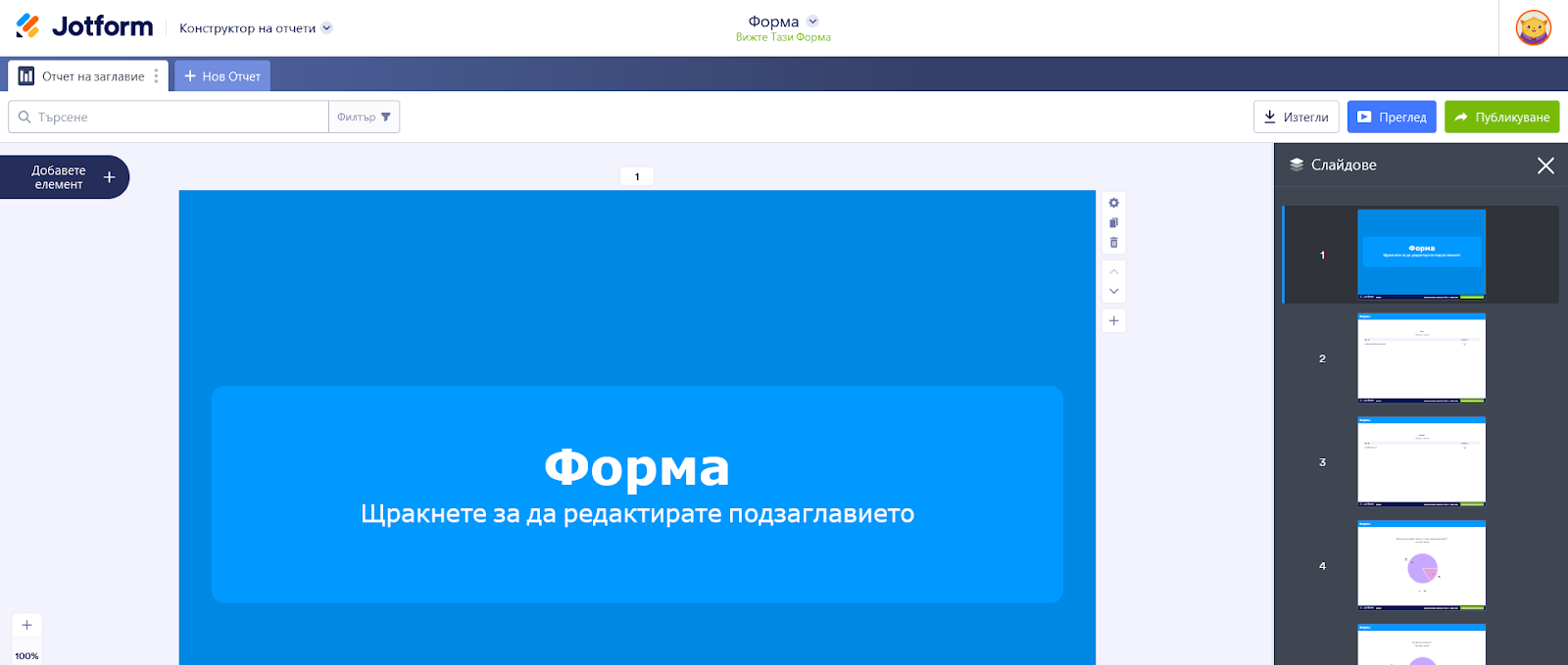Screen dimensions: 1568x665
Task: Click the search magnifier icon
Action: click(24, 117)
